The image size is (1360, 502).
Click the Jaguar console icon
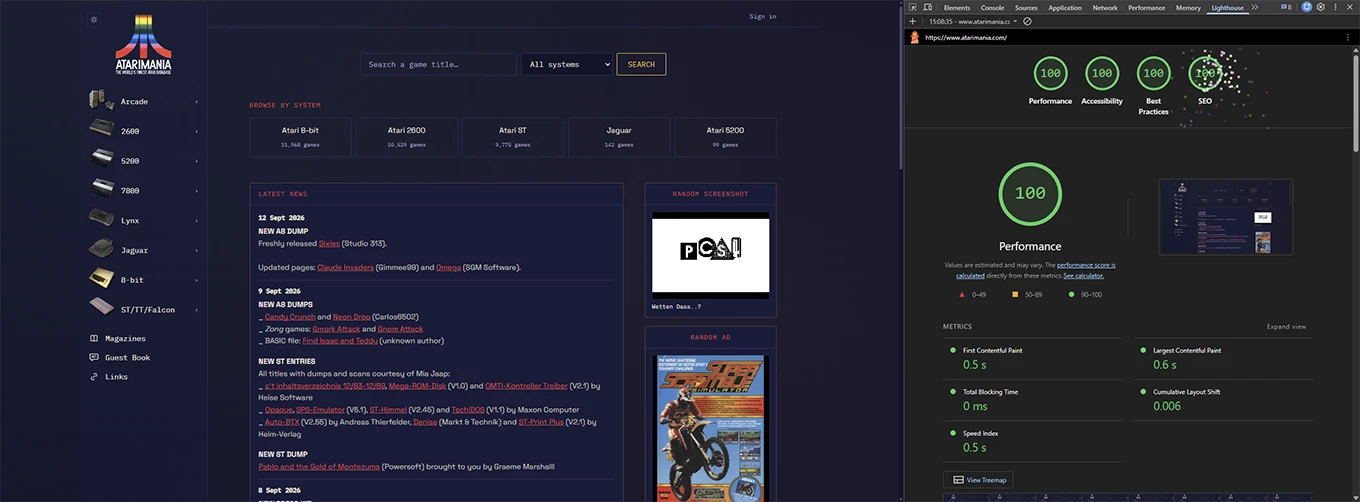click(x=101, y=249)
